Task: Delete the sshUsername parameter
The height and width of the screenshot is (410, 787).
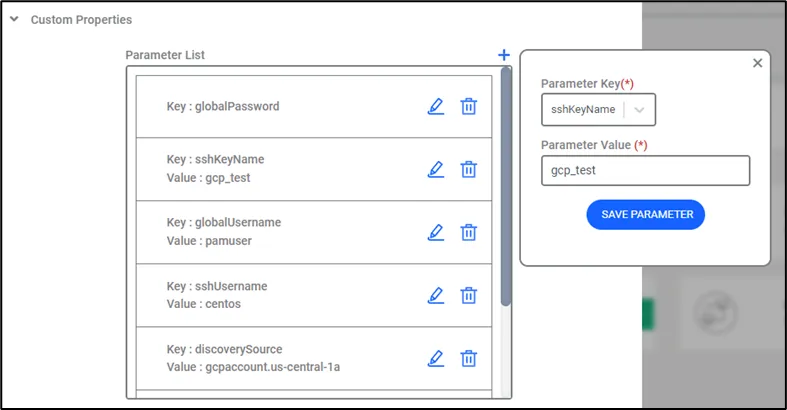Action: [x=469, y=296]
